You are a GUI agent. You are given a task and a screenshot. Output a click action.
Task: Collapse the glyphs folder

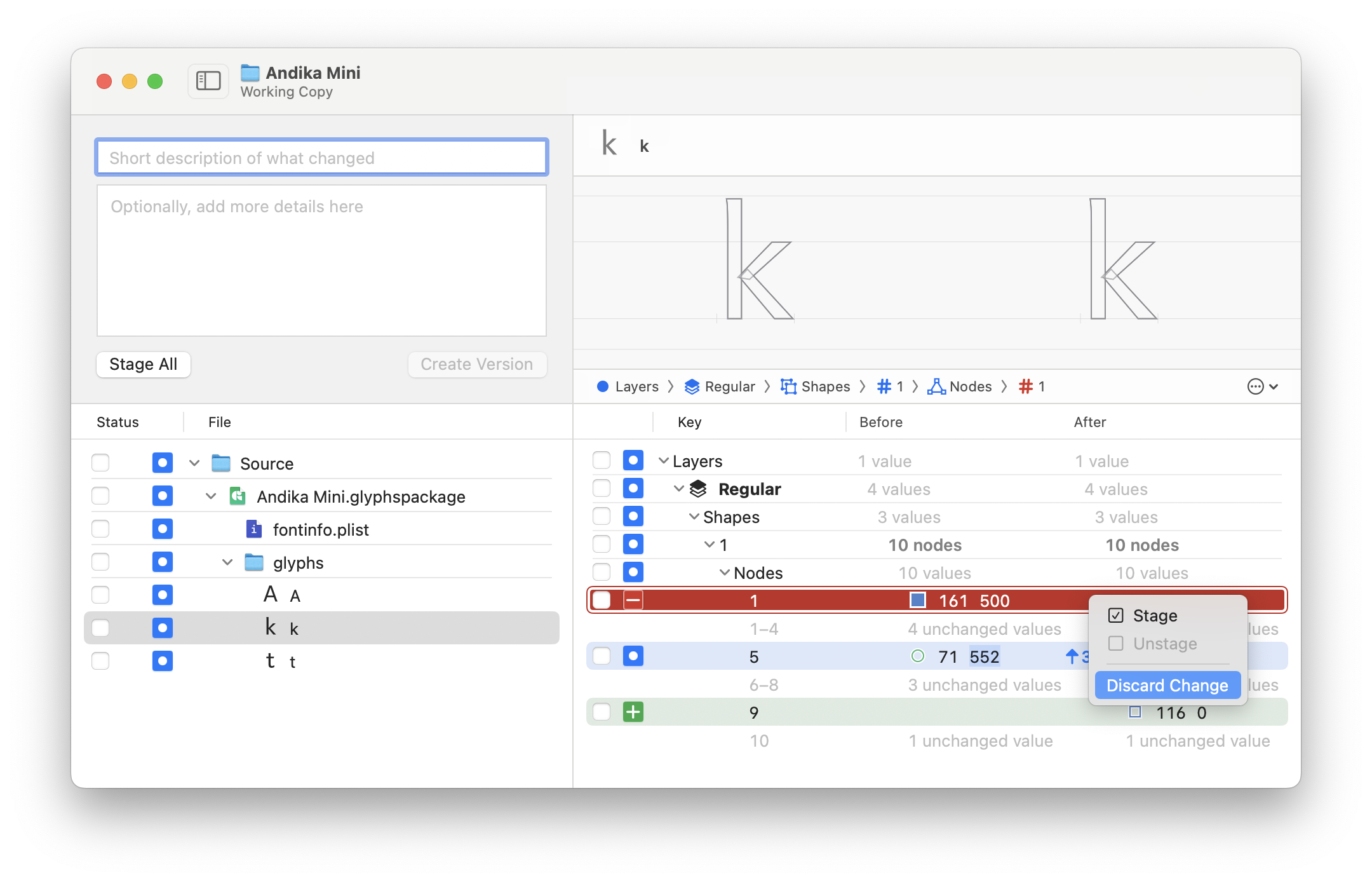[227, 562]
